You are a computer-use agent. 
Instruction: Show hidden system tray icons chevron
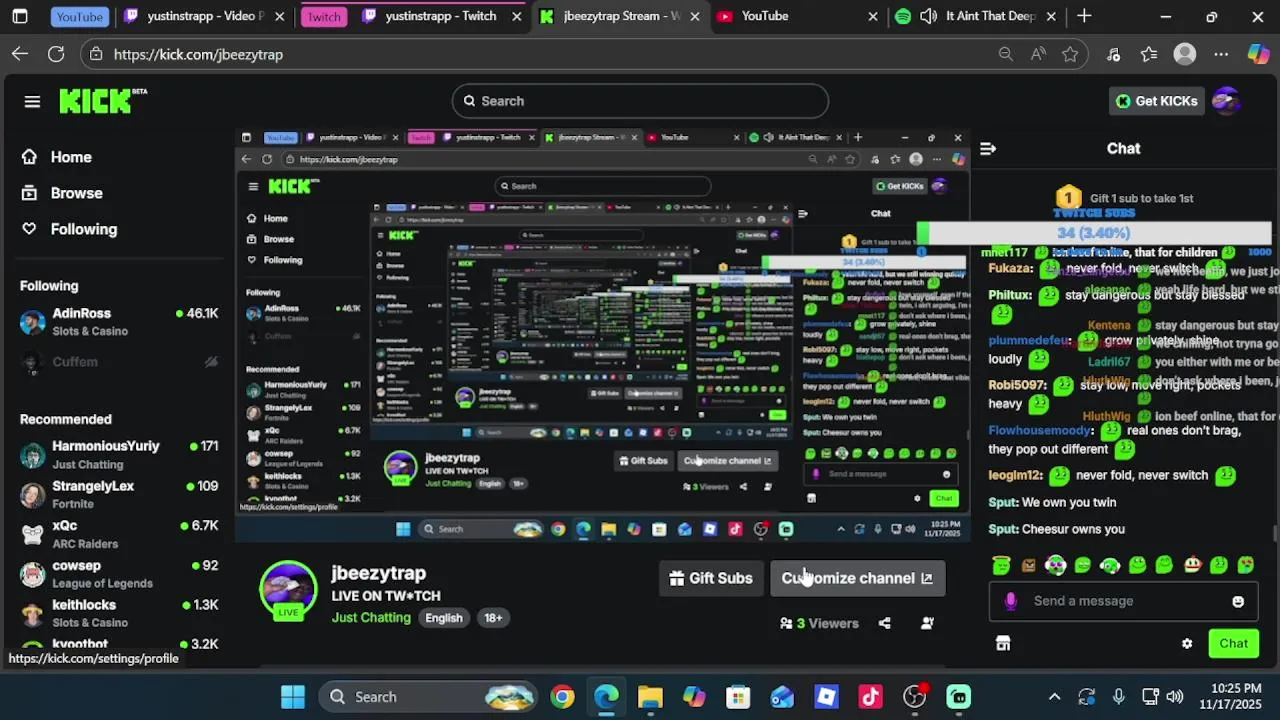tap(1054, 697)
